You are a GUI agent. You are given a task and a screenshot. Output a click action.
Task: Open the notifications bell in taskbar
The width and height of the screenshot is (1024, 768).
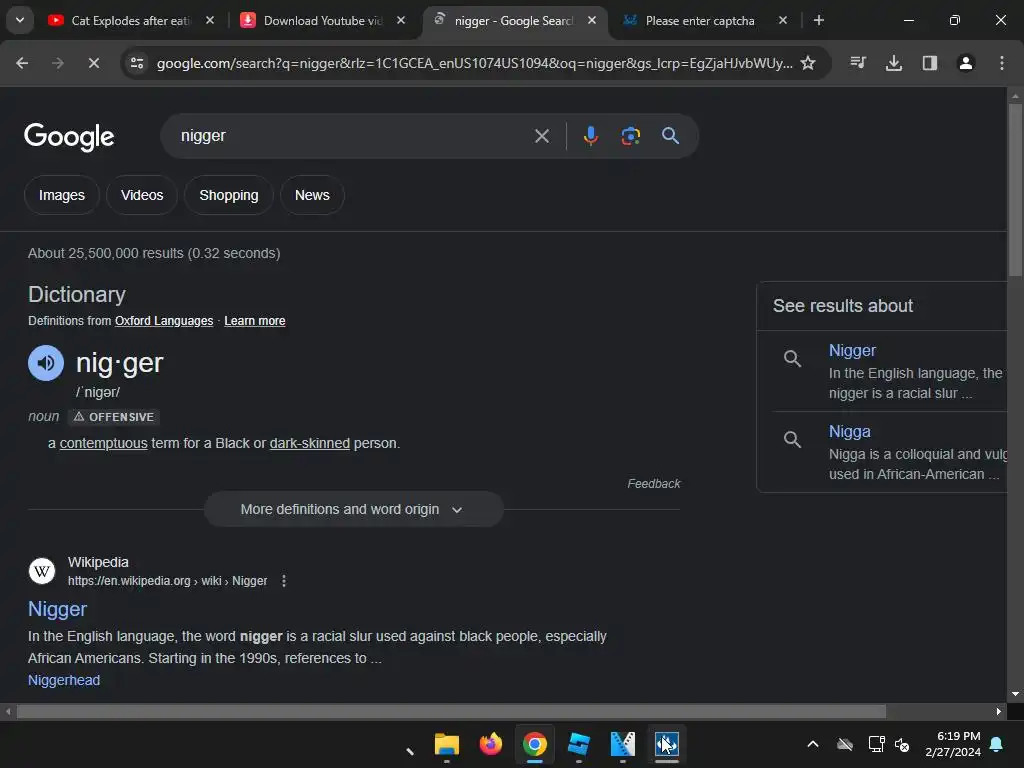[997, 744]
